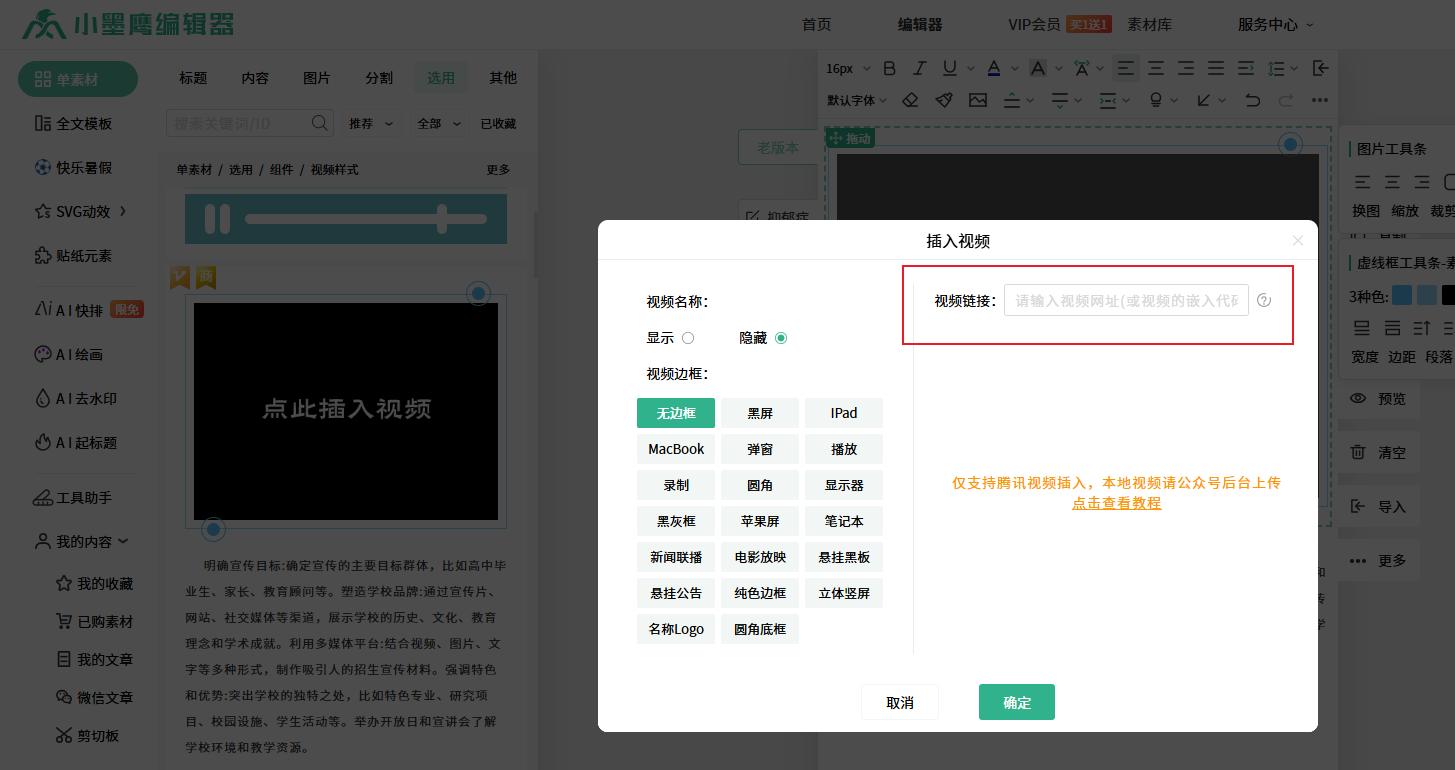The image size is (1455, 770).
Task: Open the 点击查看教程 link
Action: (x=1116, y=503)
